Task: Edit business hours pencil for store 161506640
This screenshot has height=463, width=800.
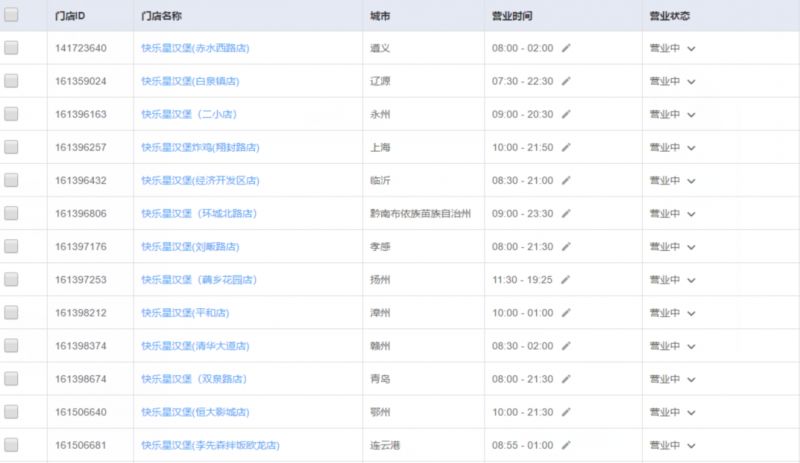Action: tap(566, 412)
